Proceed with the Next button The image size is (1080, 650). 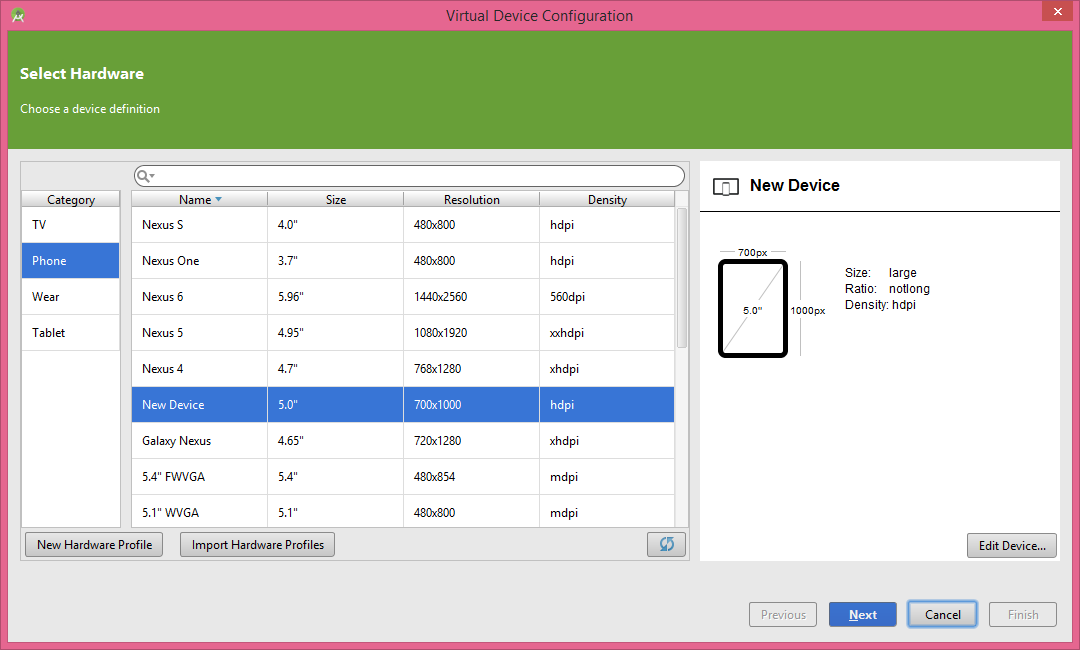pos(862,615)
